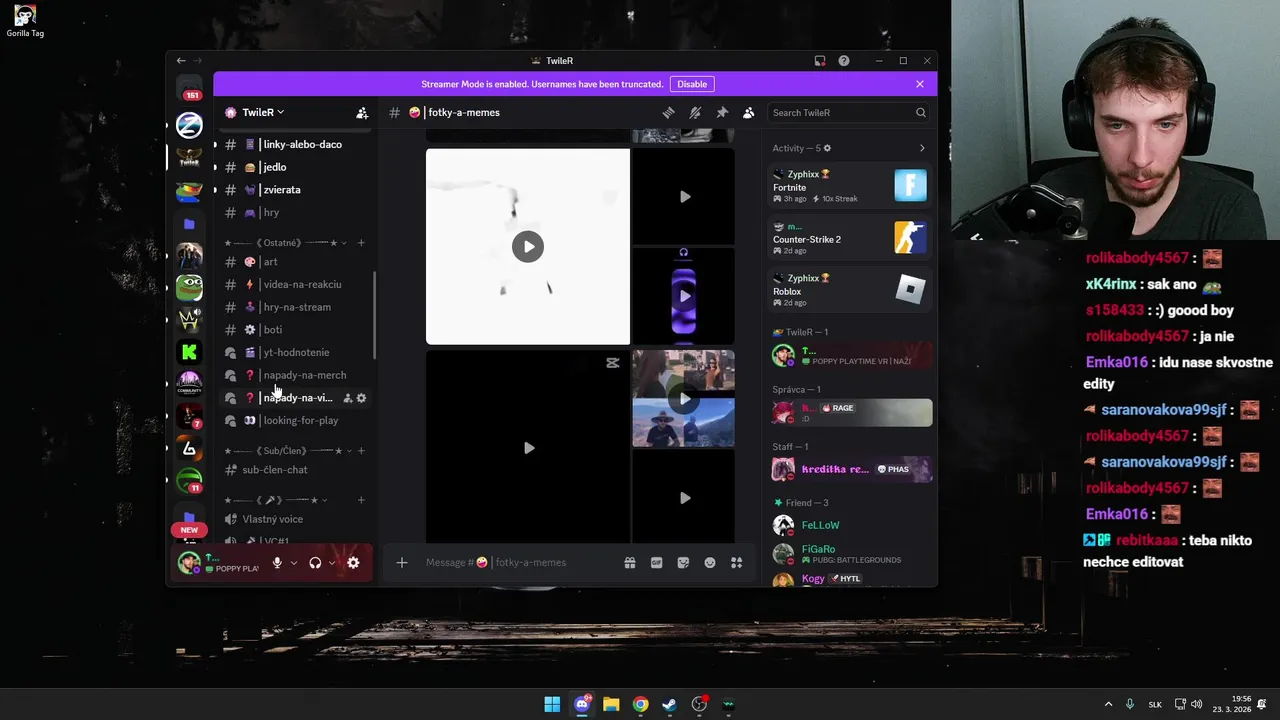Click the plus attachment button in message bar
The height and width of the screenshot is (720, 1280).
[x=402, y=563]
